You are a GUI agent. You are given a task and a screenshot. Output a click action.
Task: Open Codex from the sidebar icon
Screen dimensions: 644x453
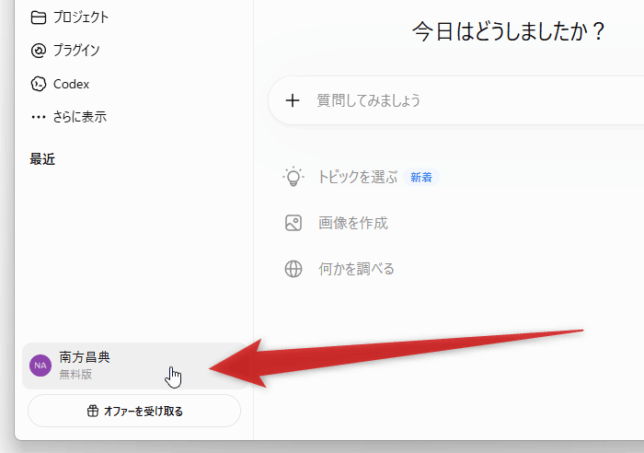click(38, 84)
